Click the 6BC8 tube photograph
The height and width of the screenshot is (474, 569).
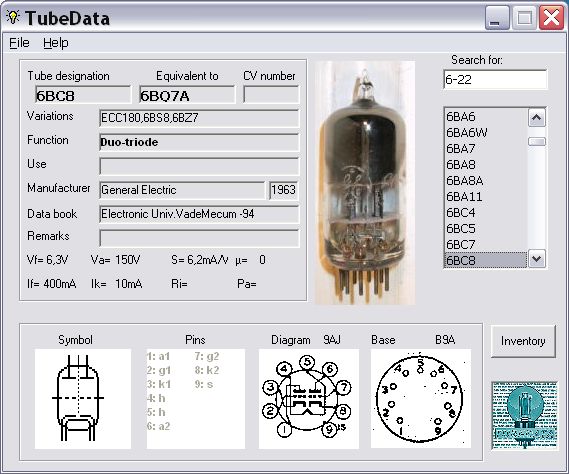[364, 182]
